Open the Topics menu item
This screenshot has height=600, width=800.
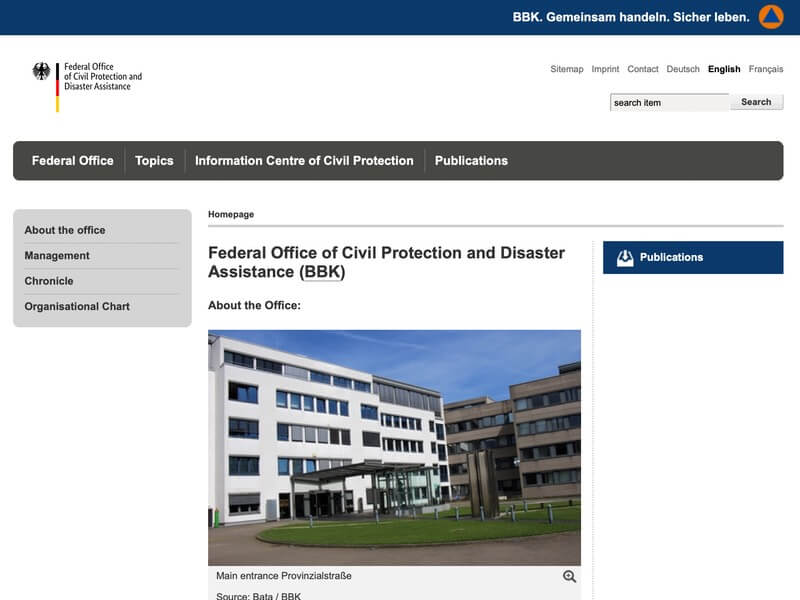coord(154,161)
